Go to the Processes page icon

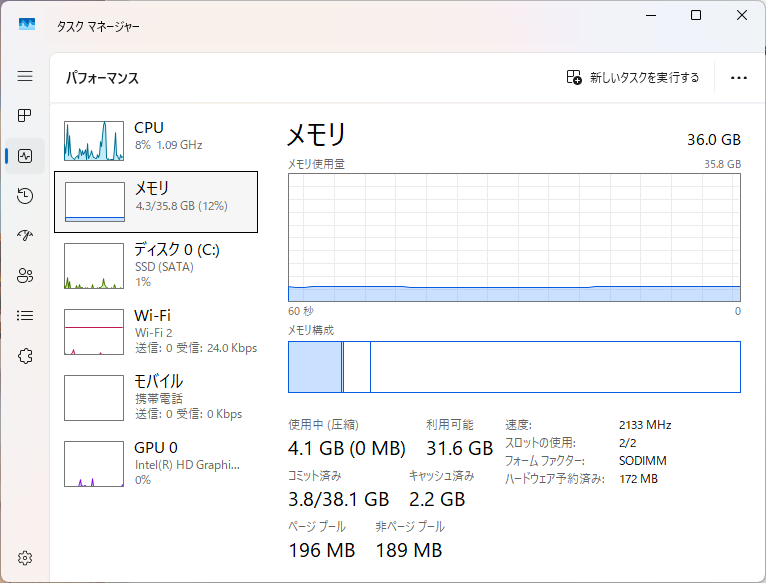(25, 116)
